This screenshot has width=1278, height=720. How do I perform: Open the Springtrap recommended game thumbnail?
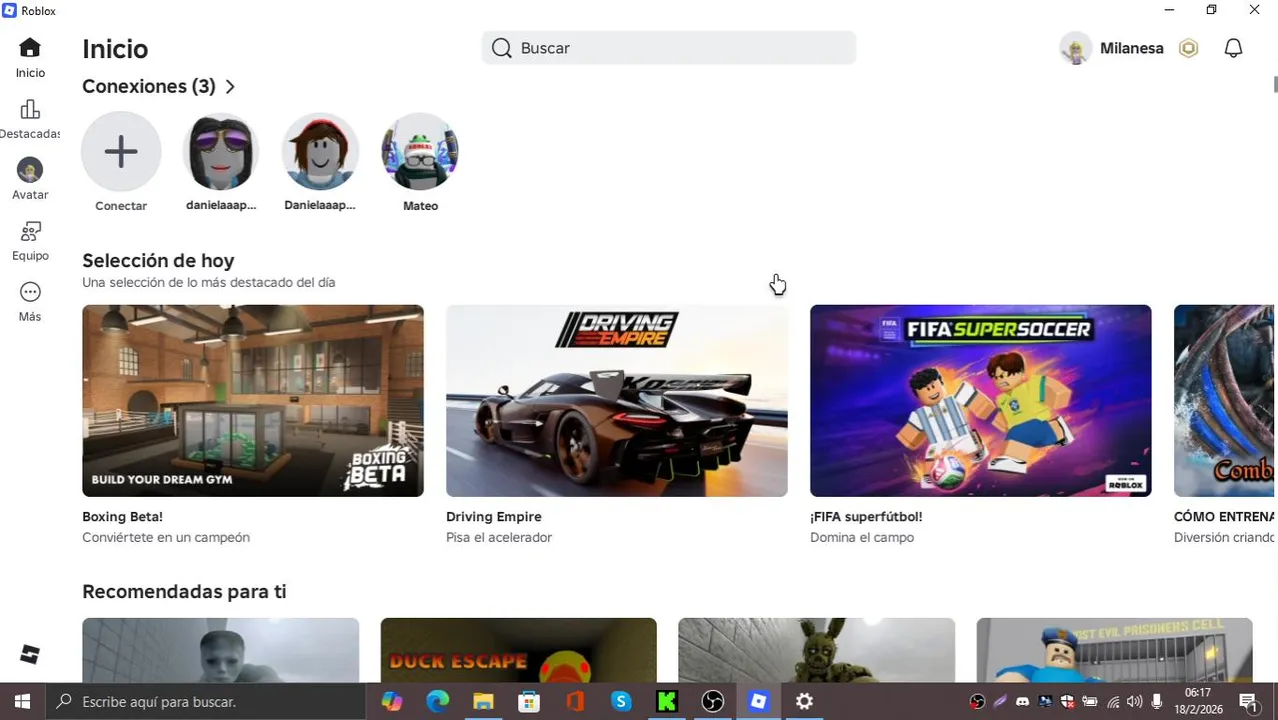click(x=817, y=650)
